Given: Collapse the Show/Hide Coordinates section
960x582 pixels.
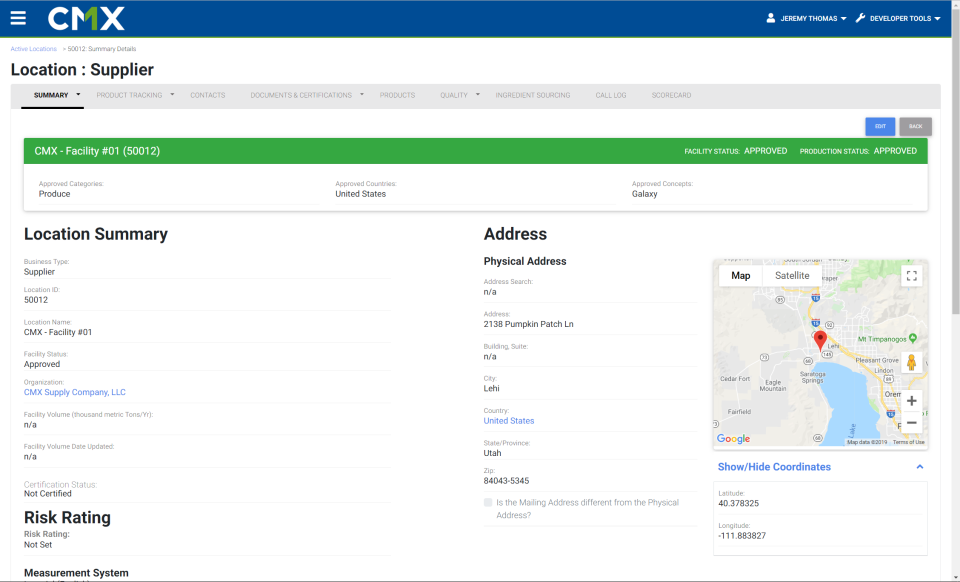Looking at the screenshot, I should click(x=920, y=466).
